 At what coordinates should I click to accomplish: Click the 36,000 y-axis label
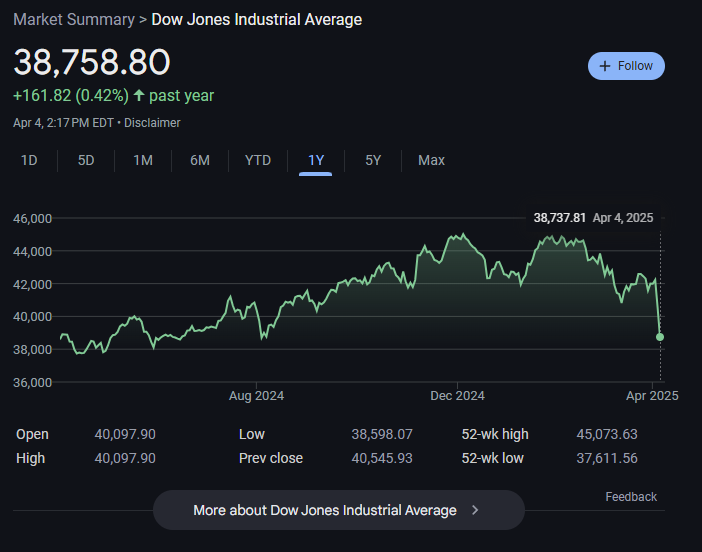pyautogui.click(x=33, y=382)
